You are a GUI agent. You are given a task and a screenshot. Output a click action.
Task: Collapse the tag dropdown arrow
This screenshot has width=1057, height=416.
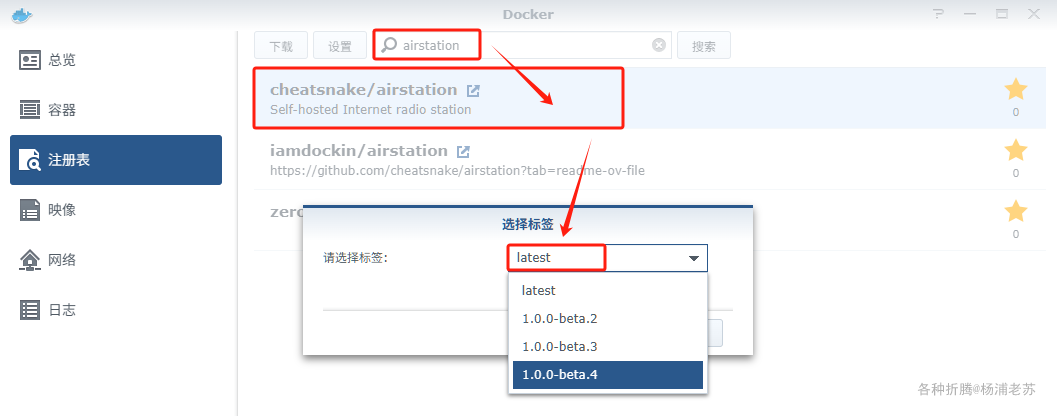[x=694, y=258]
